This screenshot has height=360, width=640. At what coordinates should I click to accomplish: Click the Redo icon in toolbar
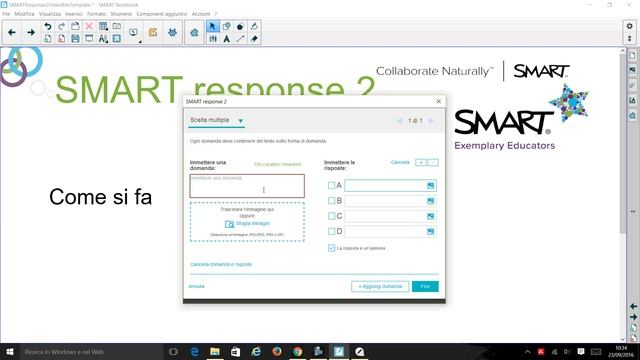tap(62, 26)
